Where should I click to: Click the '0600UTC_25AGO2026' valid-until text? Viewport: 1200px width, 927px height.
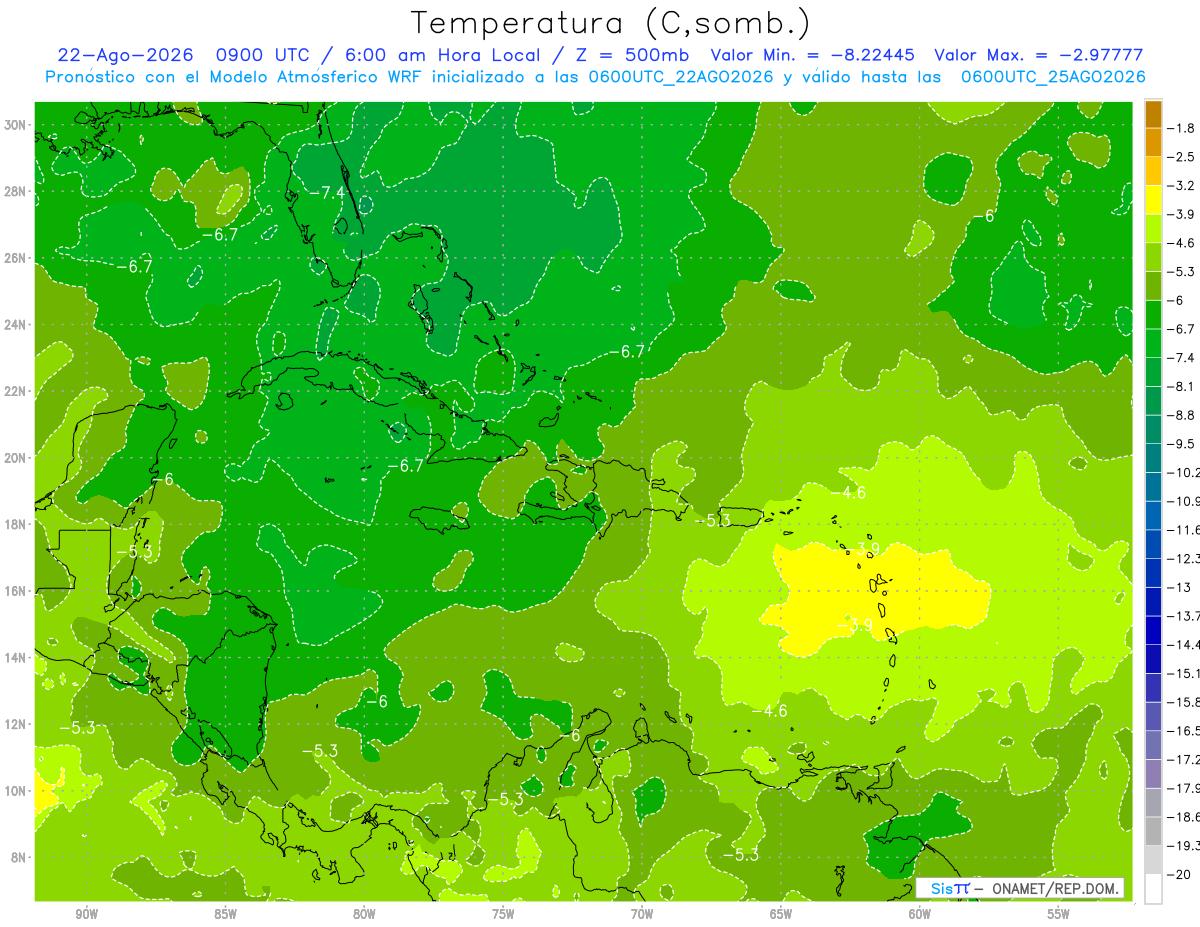(x=1053, y=77)
